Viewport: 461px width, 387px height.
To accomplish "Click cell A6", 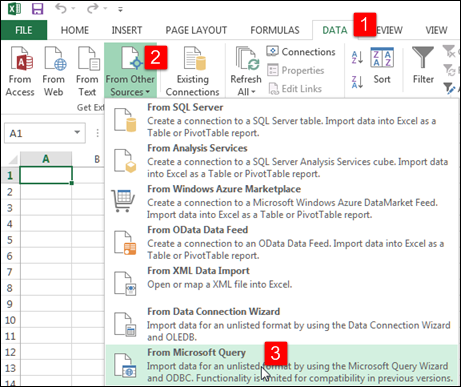I will [46, 256].
